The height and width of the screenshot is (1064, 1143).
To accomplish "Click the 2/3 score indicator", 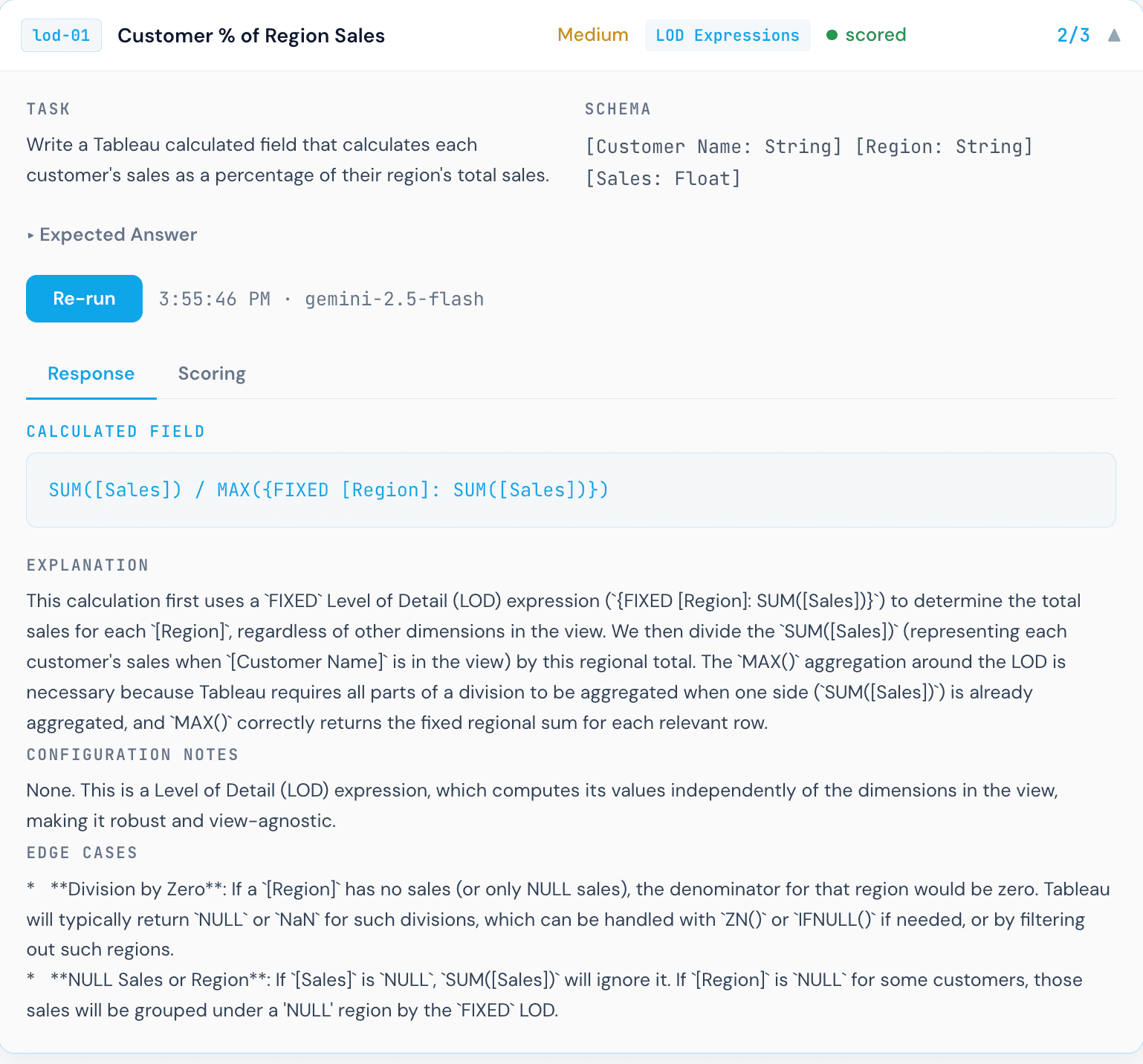I will pyautogui.click(x=1072, y=36).
